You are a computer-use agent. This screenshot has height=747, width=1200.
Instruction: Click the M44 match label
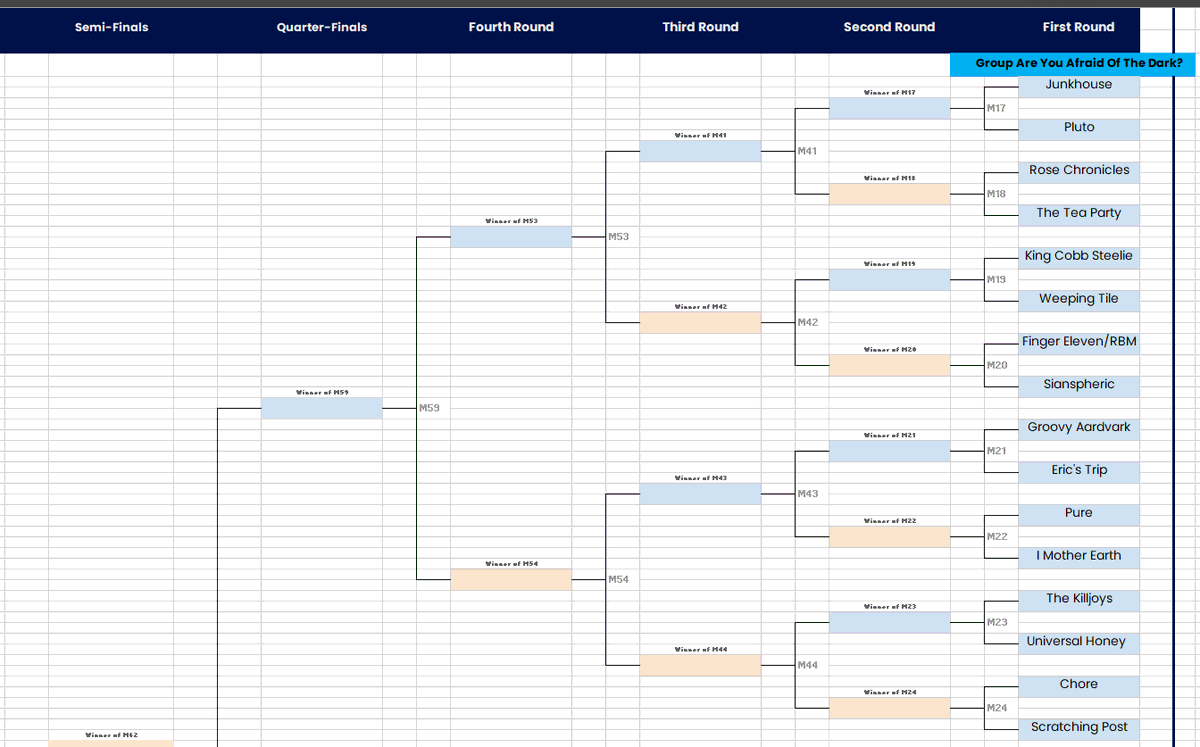tap(808, 665)
